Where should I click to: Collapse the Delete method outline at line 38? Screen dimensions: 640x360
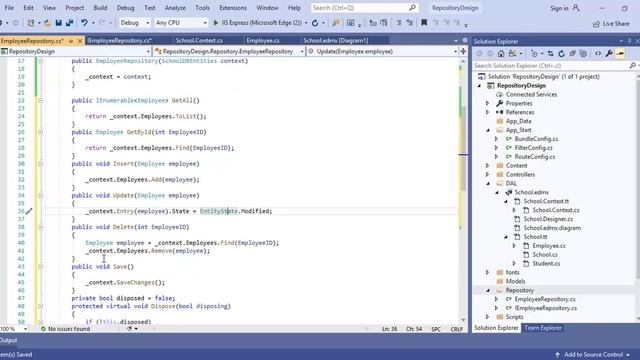coord(40,227)
